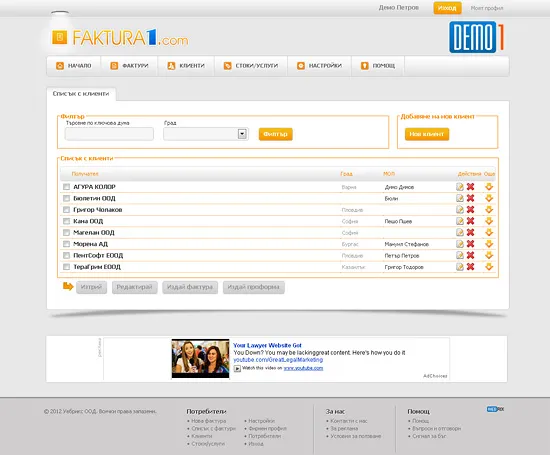Viewport: 550px width, 455px height.
Task: Remove ПентСофт ЕООД with the red X
Action: [x=470, y=255]
